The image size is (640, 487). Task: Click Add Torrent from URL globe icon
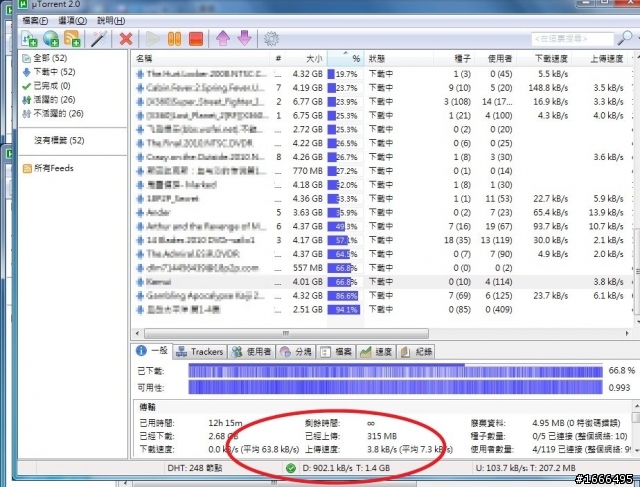pyautogui.click(x=51, y=39)
